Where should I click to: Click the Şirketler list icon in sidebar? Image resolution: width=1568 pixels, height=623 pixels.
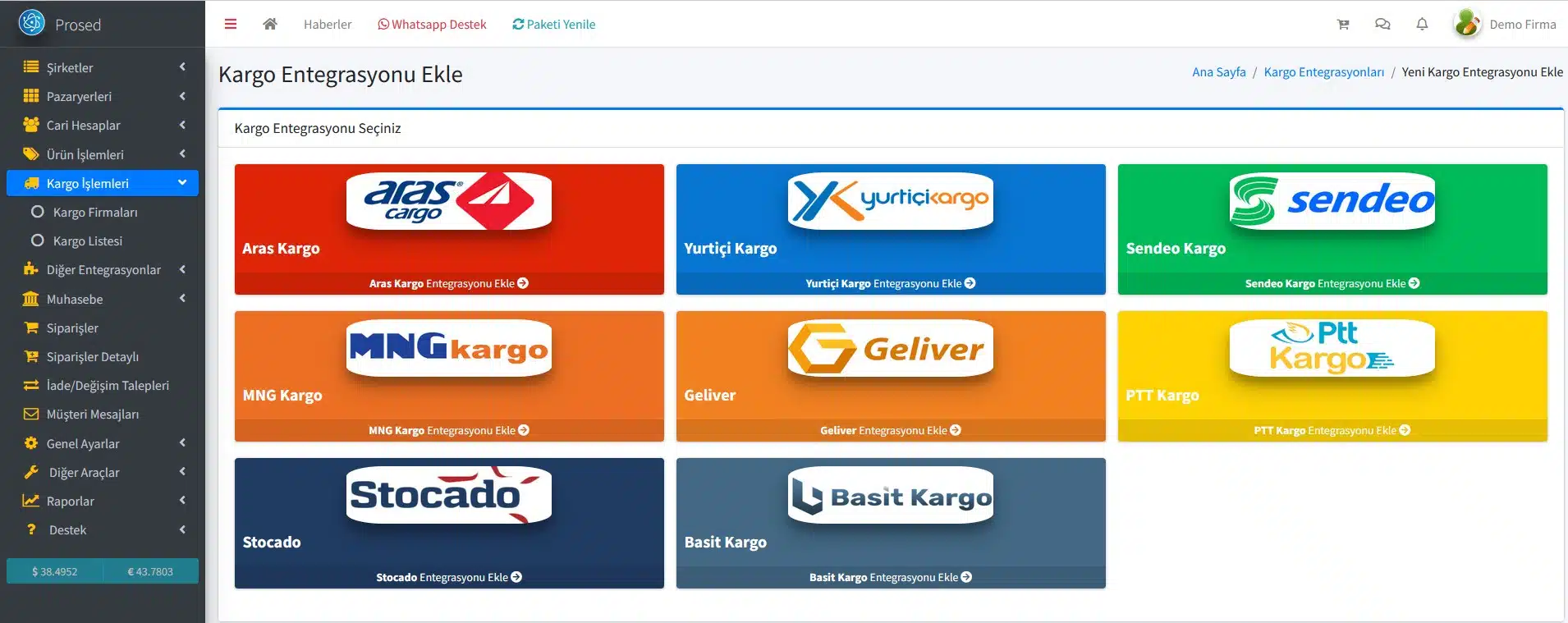(x=31, y=67)
